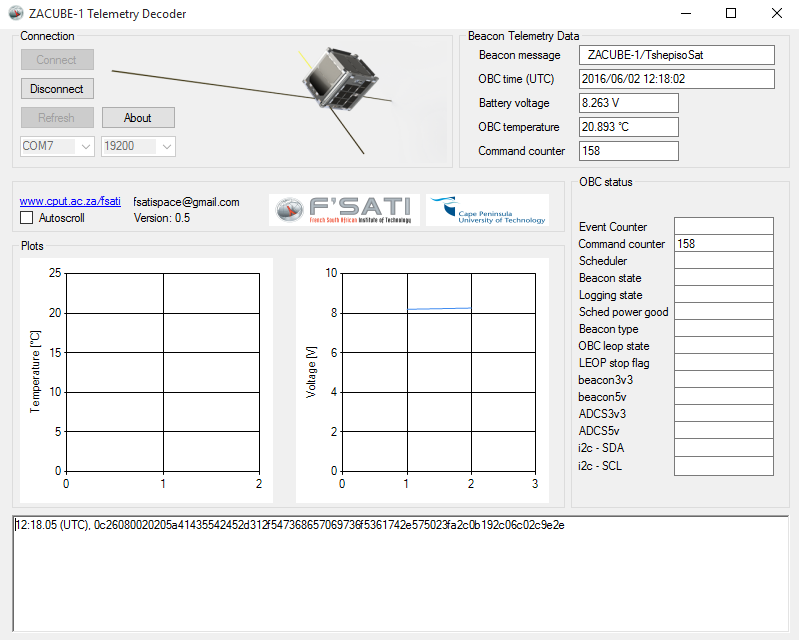Select the Battery voltage value field
The image size is (799, 640).
point(629,103)
